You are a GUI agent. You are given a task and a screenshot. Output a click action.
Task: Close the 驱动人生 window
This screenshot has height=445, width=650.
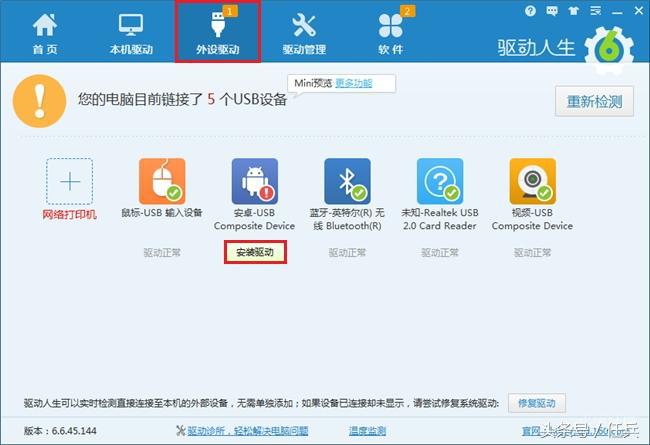point(639,11)
